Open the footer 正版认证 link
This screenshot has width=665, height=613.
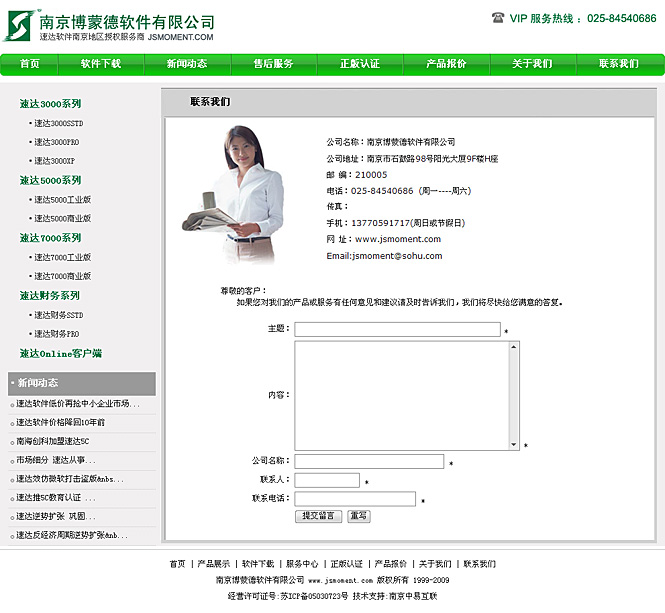click(x=346, y=564)
